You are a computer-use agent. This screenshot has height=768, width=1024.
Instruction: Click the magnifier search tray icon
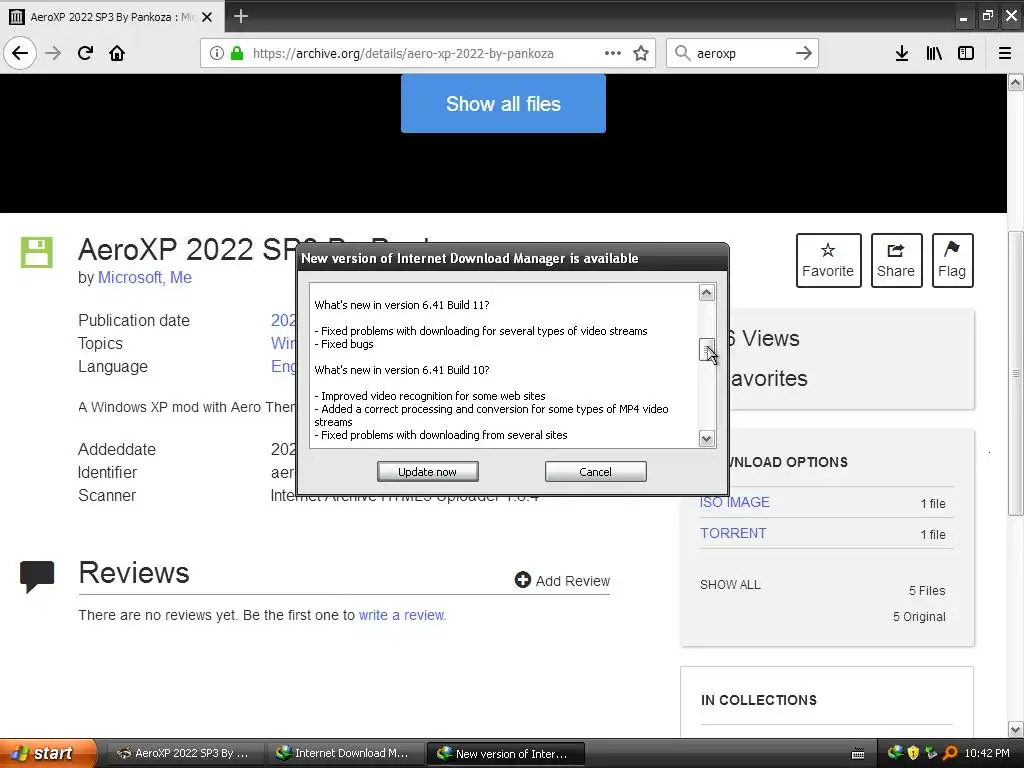(950, 753)
